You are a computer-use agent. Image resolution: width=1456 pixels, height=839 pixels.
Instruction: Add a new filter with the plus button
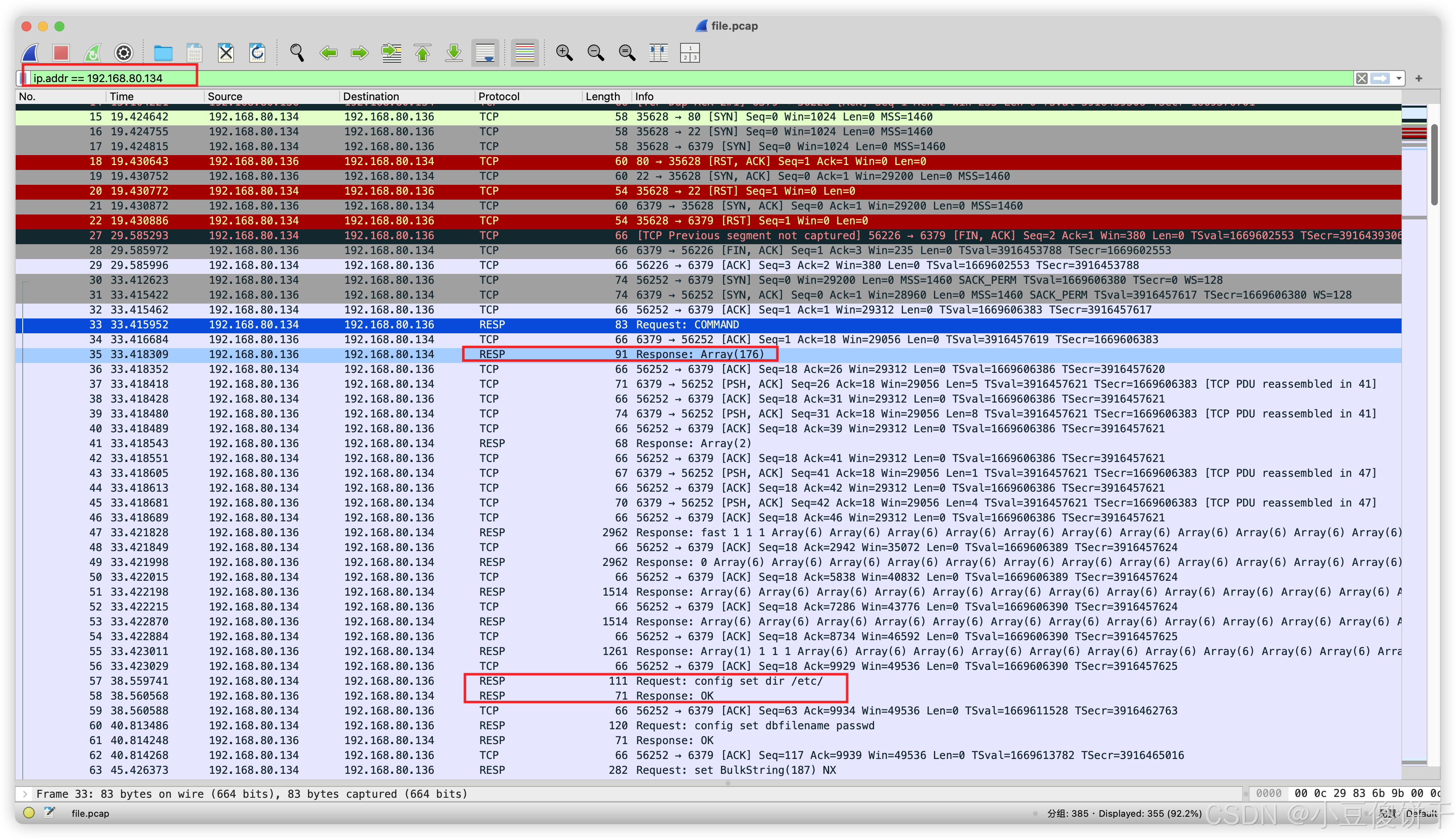(1418, 78)
